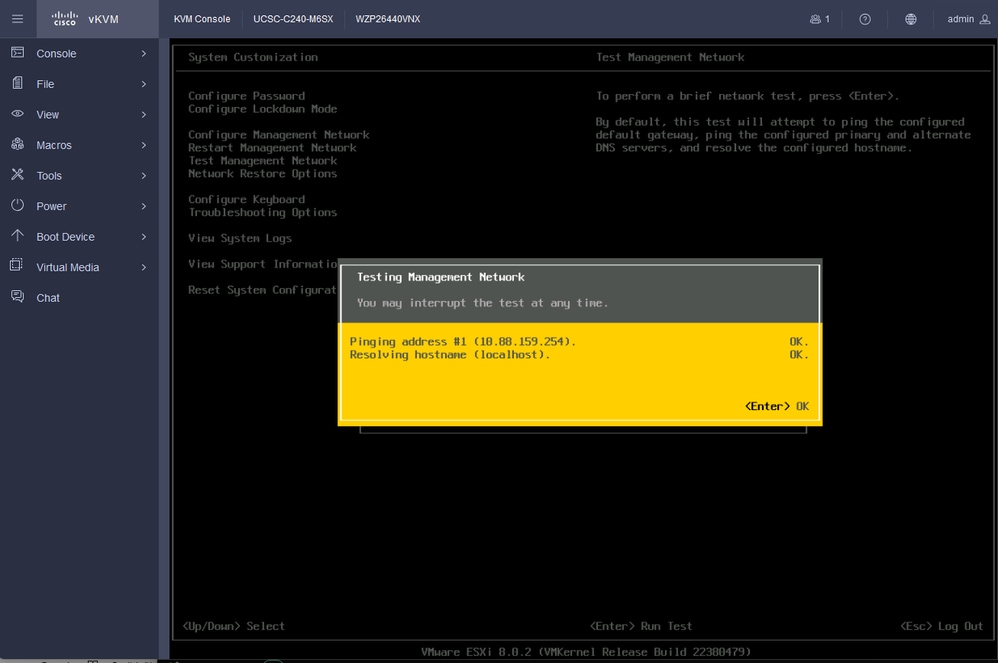Click the View menu item label

click(x=47, y=115)
